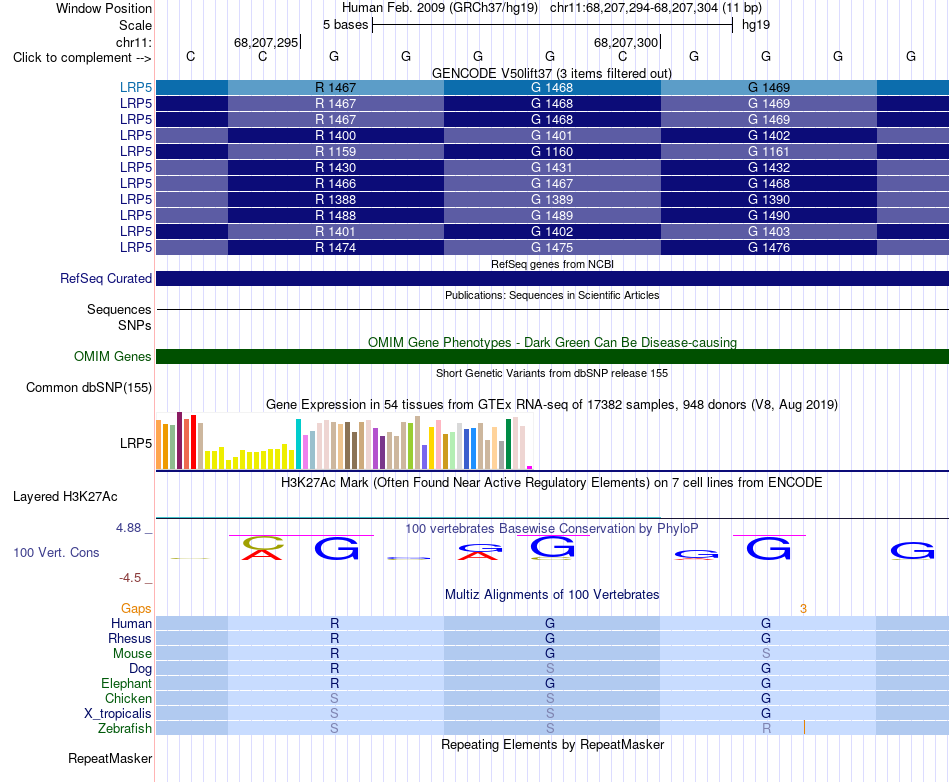Click the 68,207,295 ruler coordinate
The height and width of the screenshot is (782, 950).
click(x=267, y=42)
